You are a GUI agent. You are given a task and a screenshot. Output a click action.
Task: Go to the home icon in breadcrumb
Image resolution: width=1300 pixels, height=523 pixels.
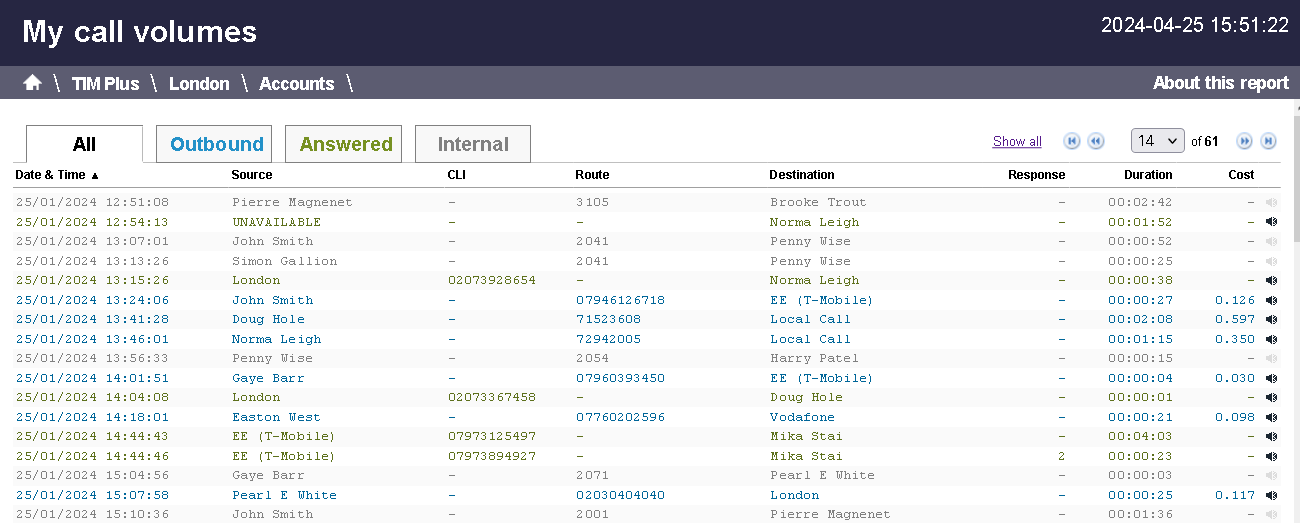click(32, 83)
